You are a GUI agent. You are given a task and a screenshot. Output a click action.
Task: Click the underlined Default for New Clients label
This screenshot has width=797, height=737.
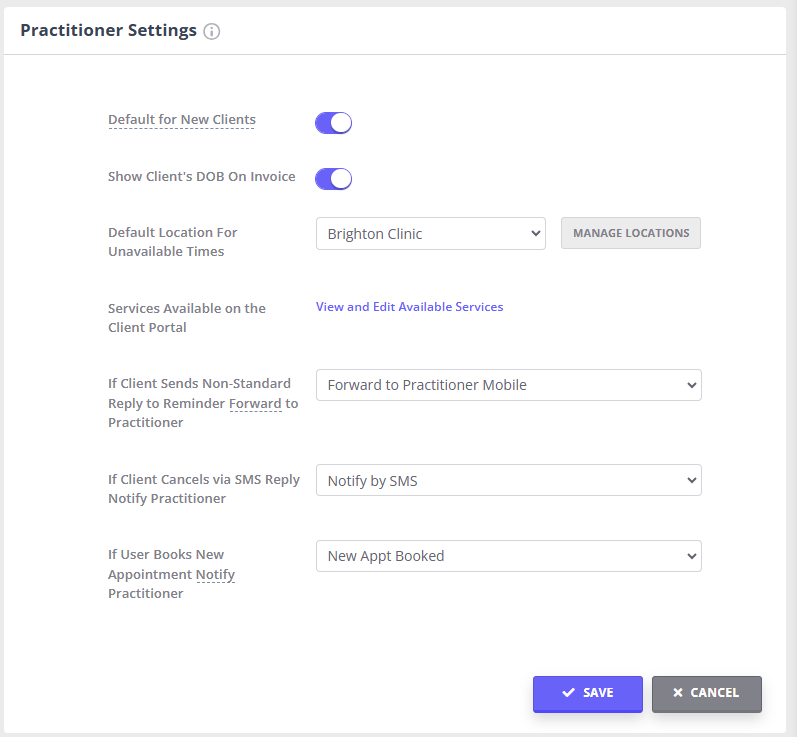pyautogui.click(x=181, y=120)
